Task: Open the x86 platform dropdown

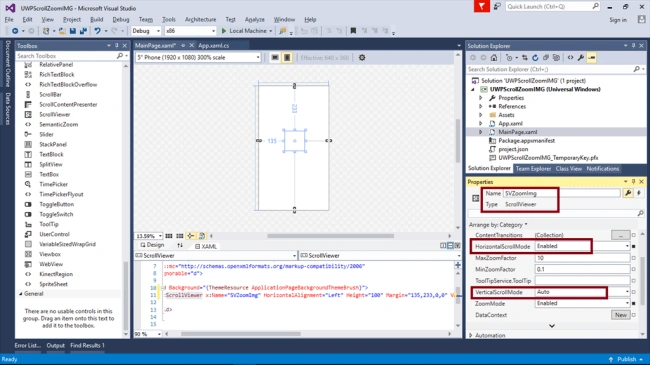Action: [x=190, y=31]
